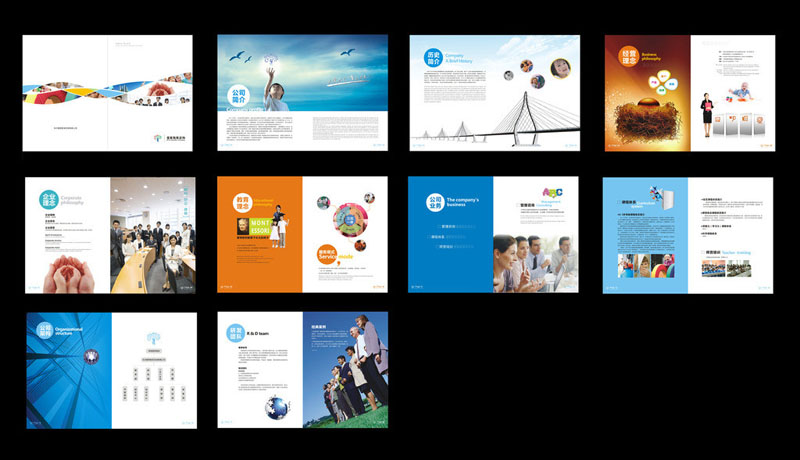Image resolution: width=800 pixels, height=460 pixels.
Task: Open the cable bridge history spread
Action: point(494,93)
